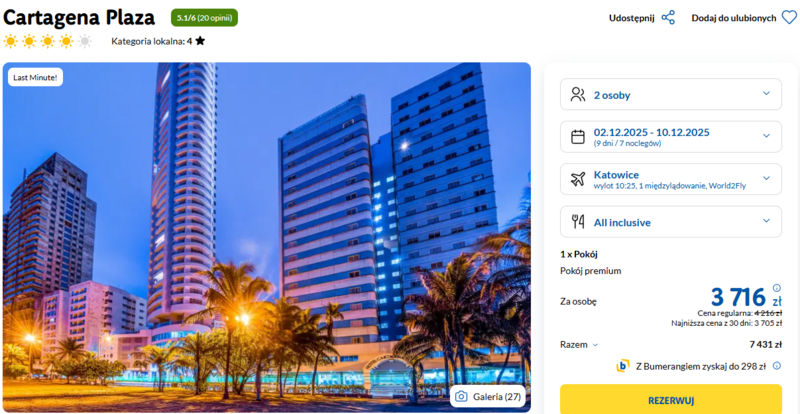This screenshot has width=800, height=414.
Task: Click the Bumerang loyalty logo icon
Action: pos(622,366)
